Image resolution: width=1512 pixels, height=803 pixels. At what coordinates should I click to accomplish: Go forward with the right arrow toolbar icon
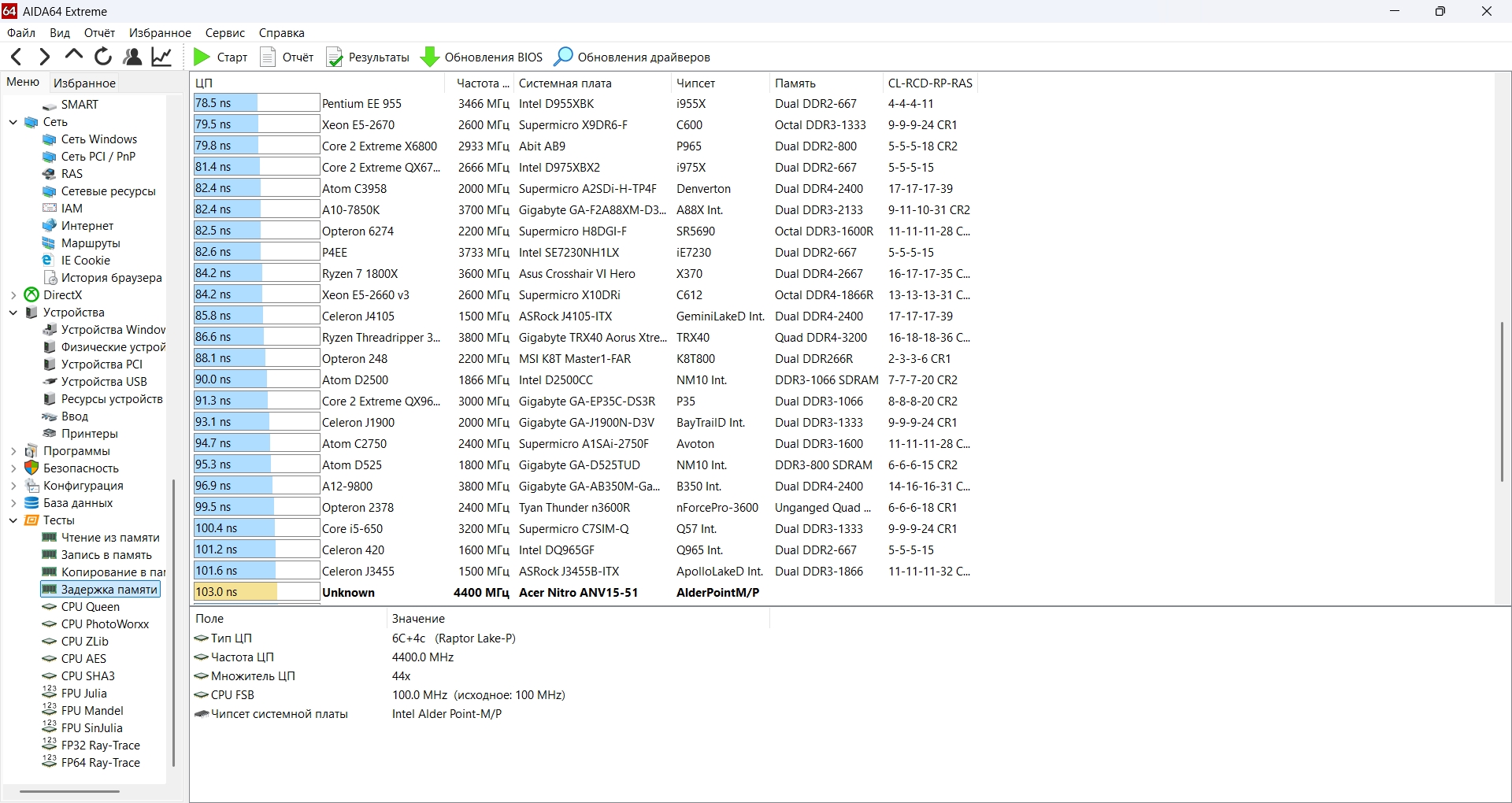[x=45, y=57]
